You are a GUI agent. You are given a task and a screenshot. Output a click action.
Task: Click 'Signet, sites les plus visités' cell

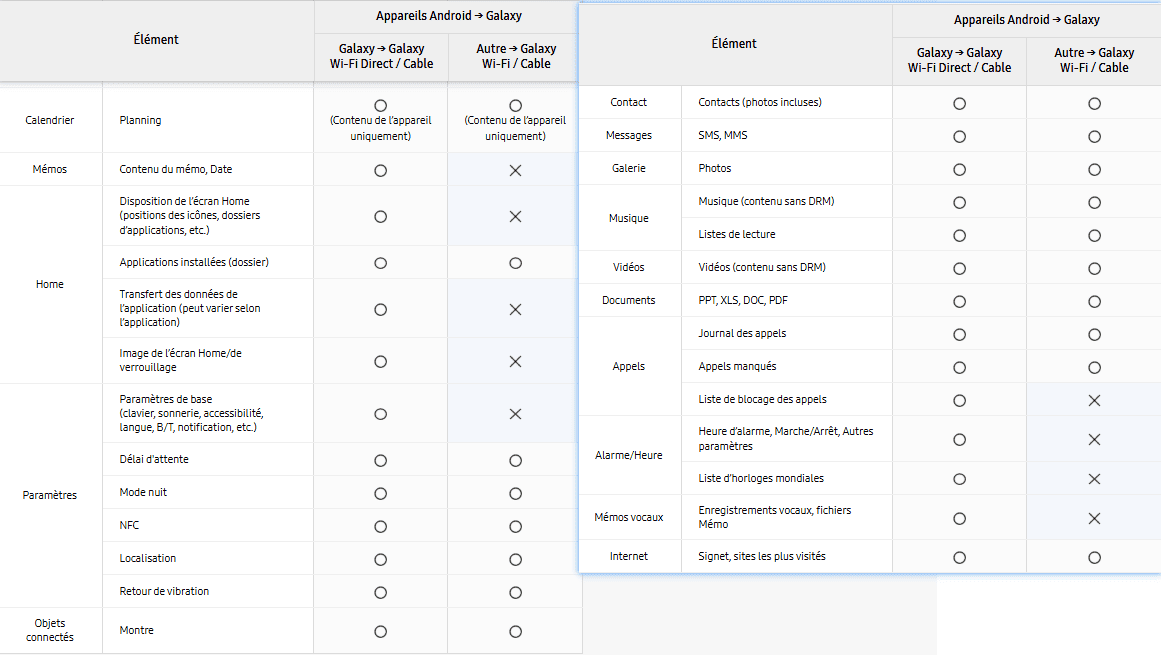(786, 556)
